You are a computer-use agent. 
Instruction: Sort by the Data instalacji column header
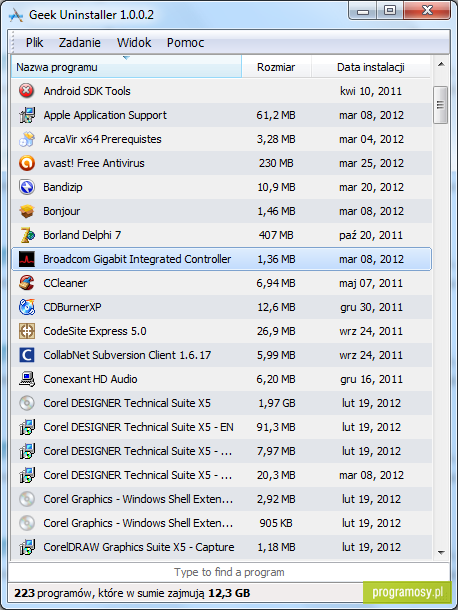click(x=371, y=67)
